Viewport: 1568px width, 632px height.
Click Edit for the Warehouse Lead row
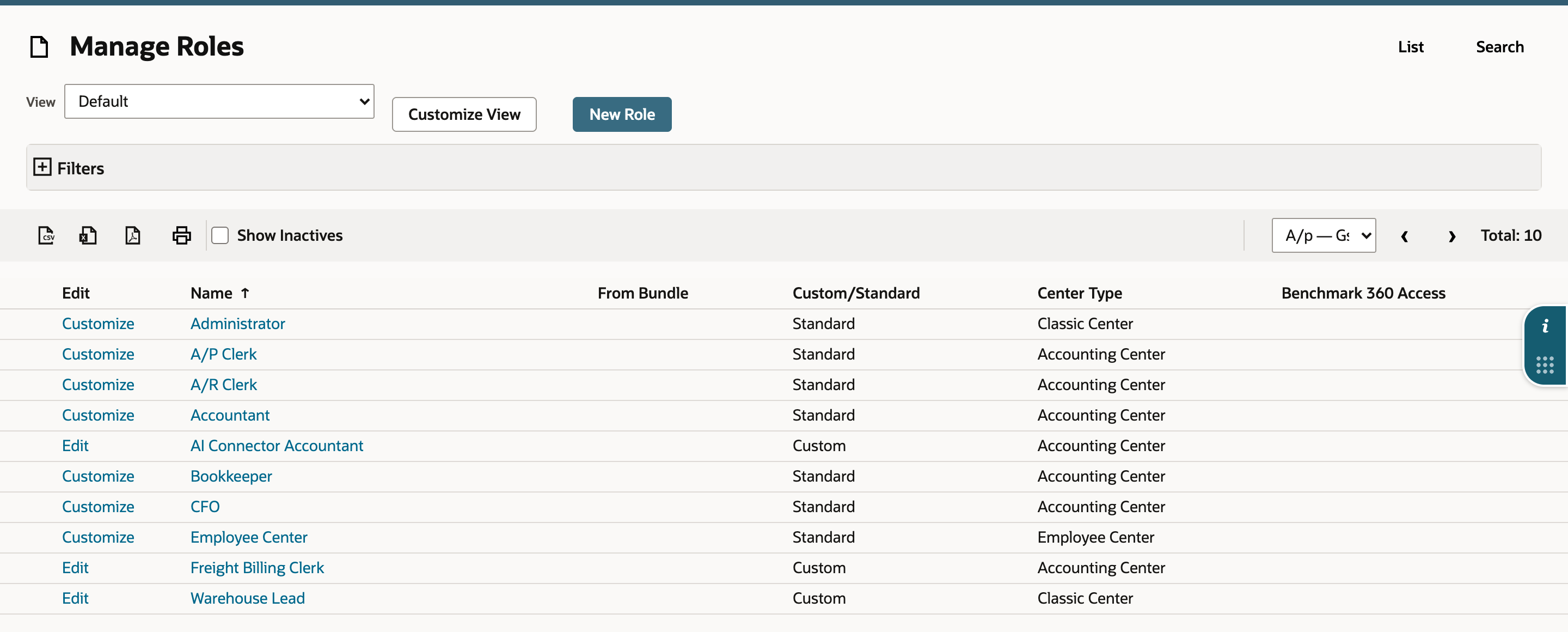(76, 598)
